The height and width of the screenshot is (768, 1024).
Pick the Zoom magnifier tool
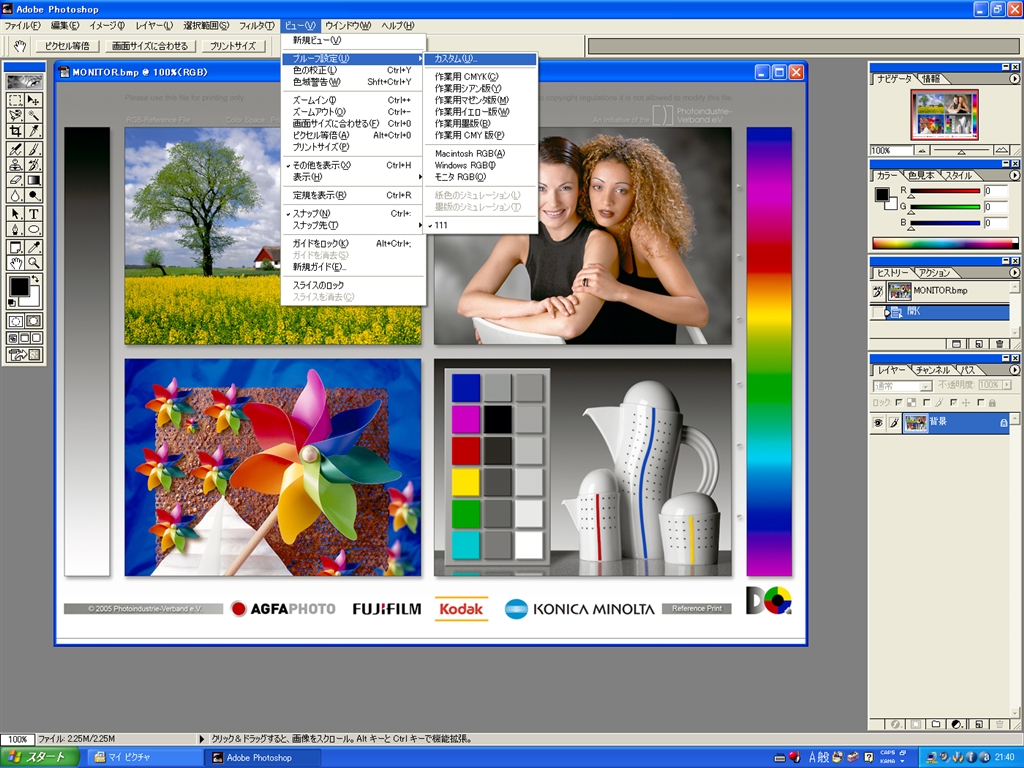(x=34, y=263)
